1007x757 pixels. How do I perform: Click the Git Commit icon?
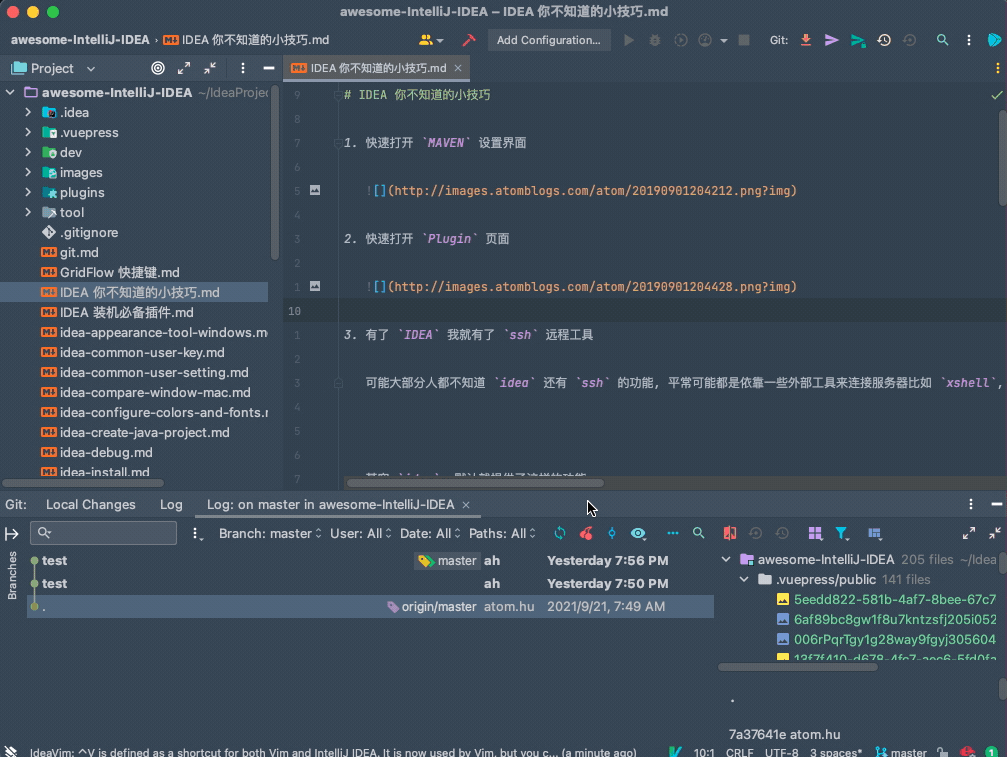click(x=832, y=40)
